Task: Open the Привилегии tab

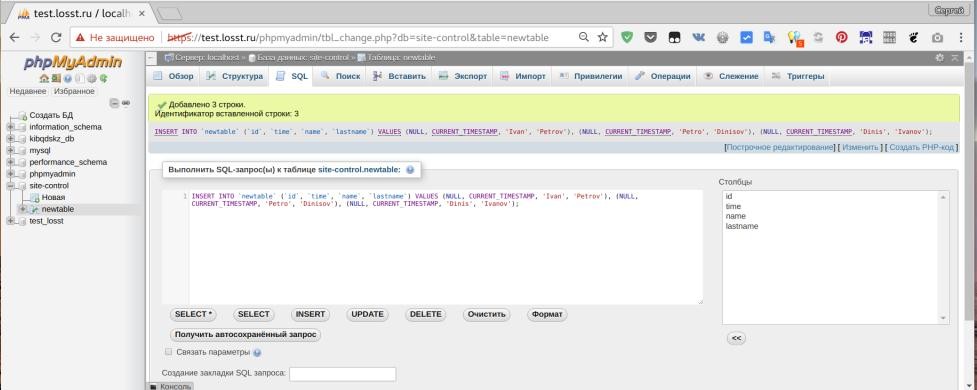Action: click(591, 76)
